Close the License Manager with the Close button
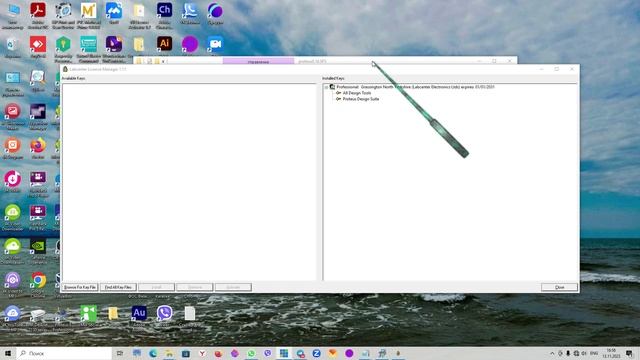This screenshot has width=640, height=360. 559,287
